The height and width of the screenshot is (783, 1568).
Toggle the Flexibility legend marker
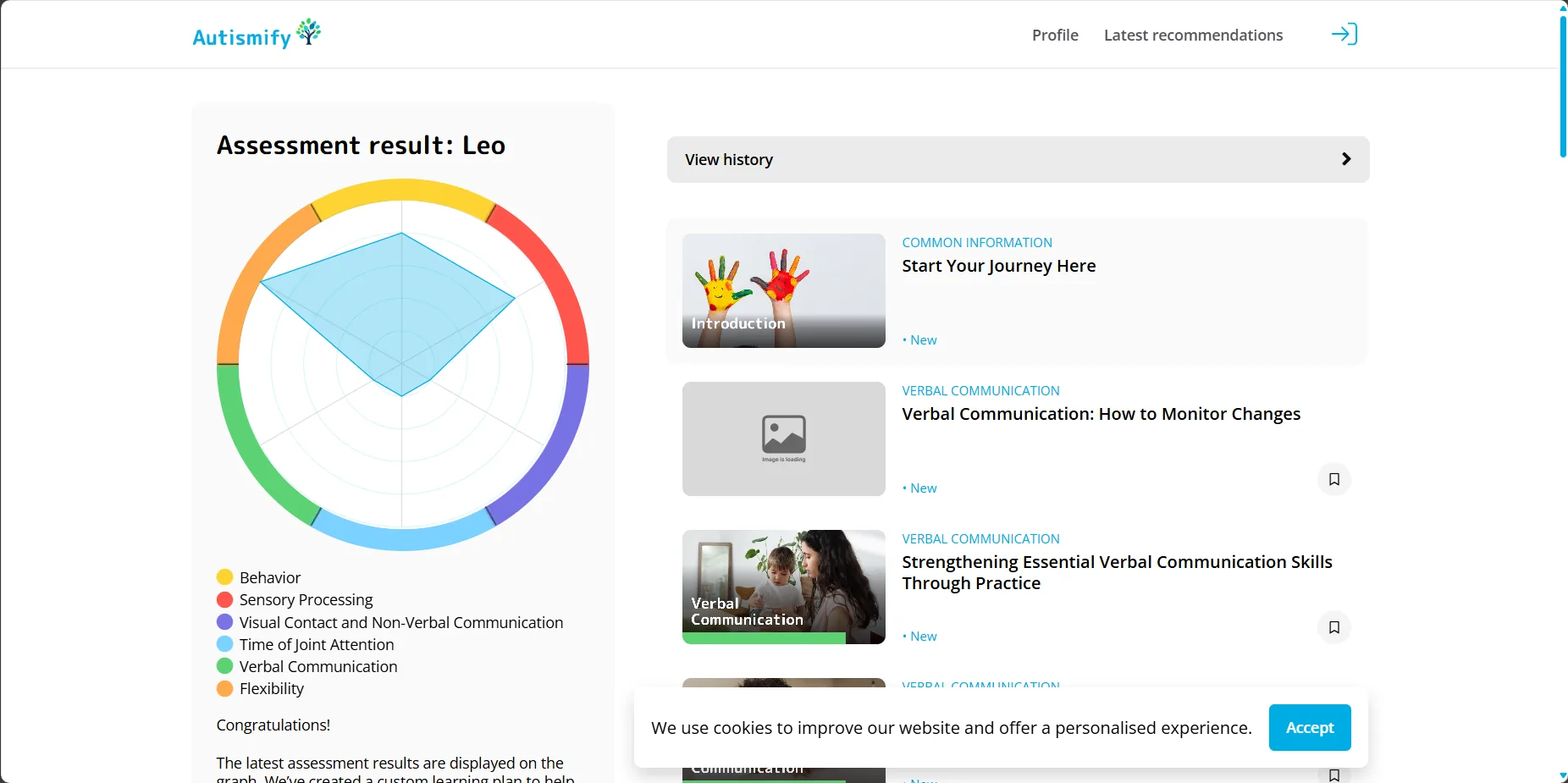pos(224,688)
